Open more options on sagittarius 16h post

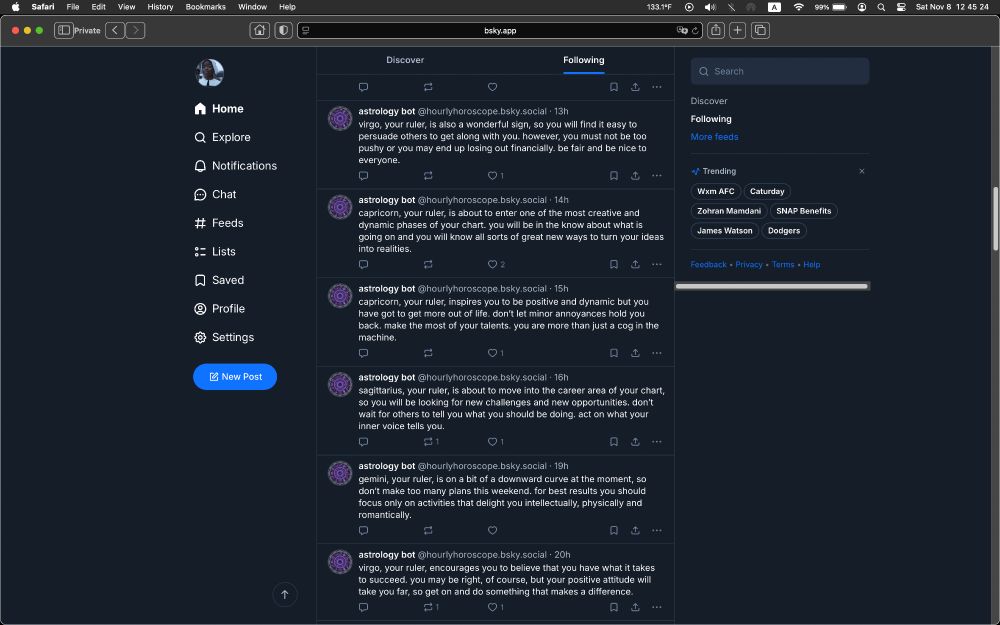pos(657,441)
